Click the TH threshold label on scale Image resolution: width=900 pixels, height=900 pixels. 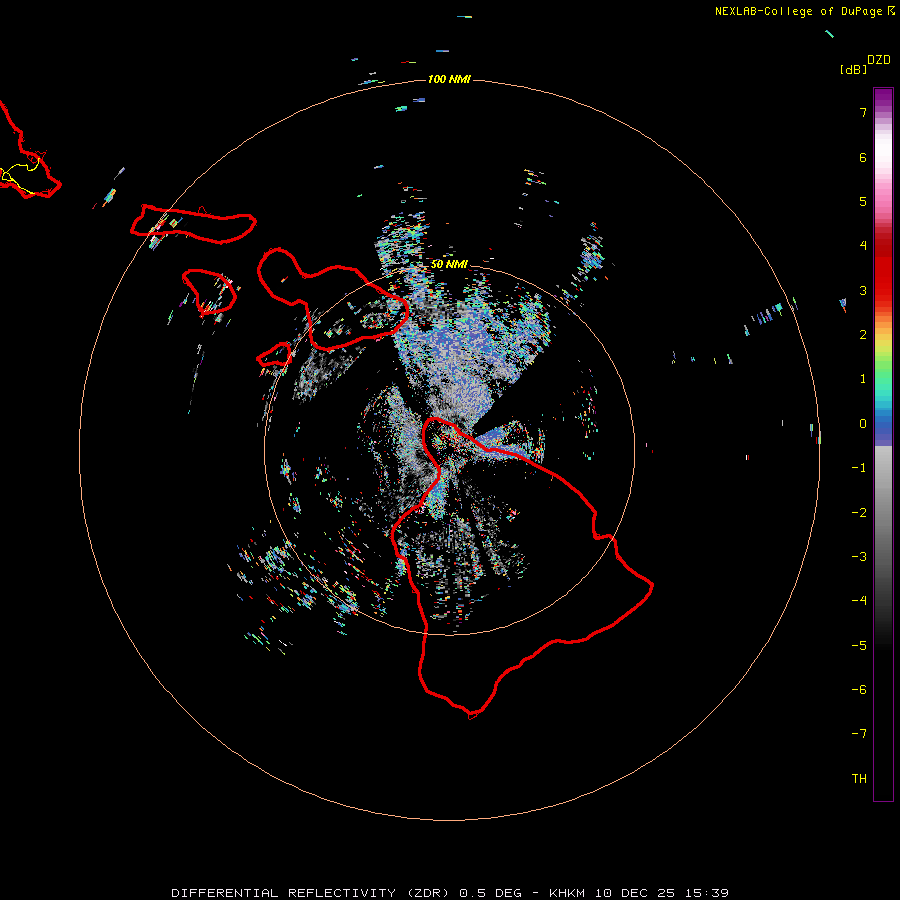point(859,779)
